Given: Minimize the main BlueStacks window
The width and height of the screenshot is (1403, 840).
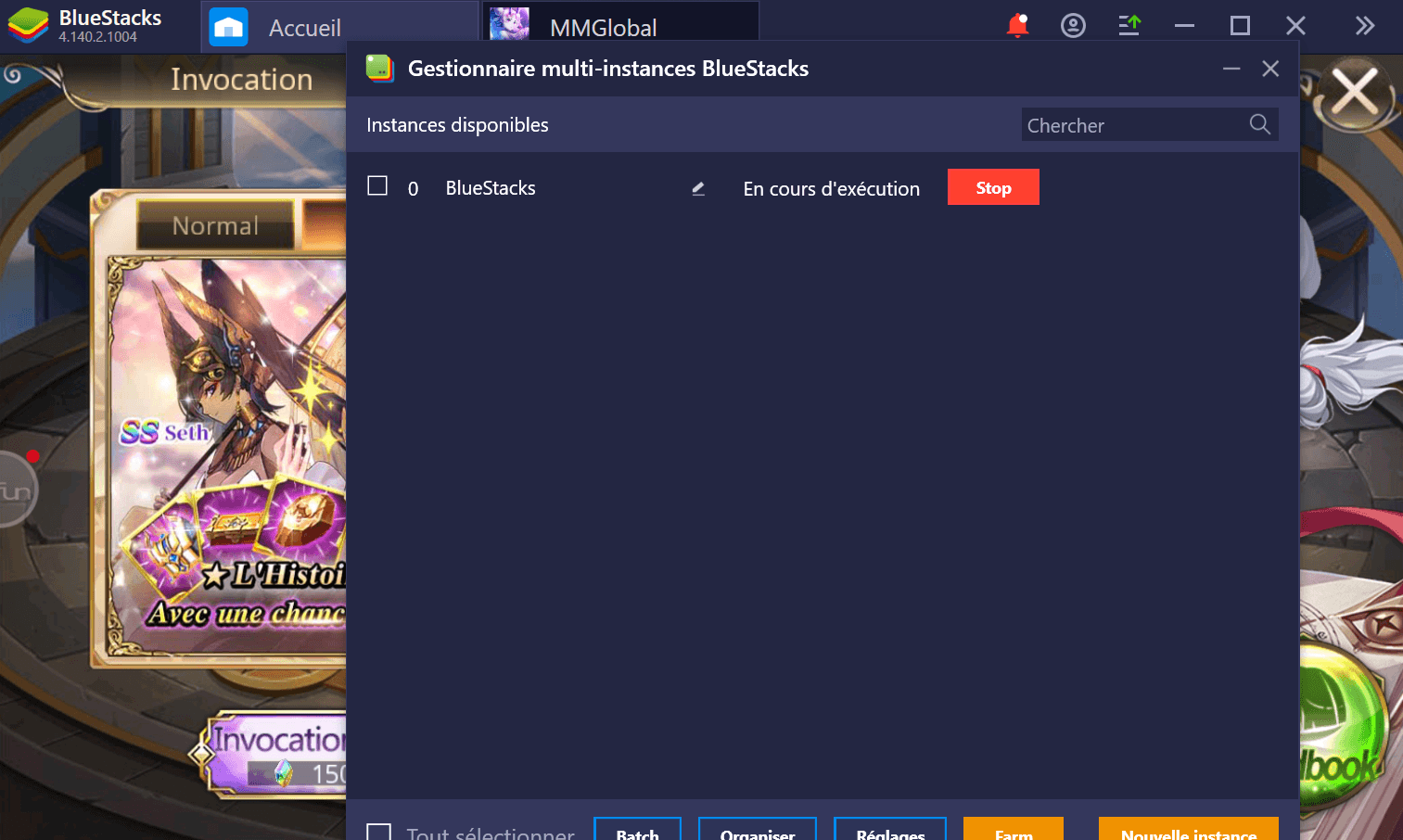Looking at the screenshot, I should click(x=1184, y=26).
